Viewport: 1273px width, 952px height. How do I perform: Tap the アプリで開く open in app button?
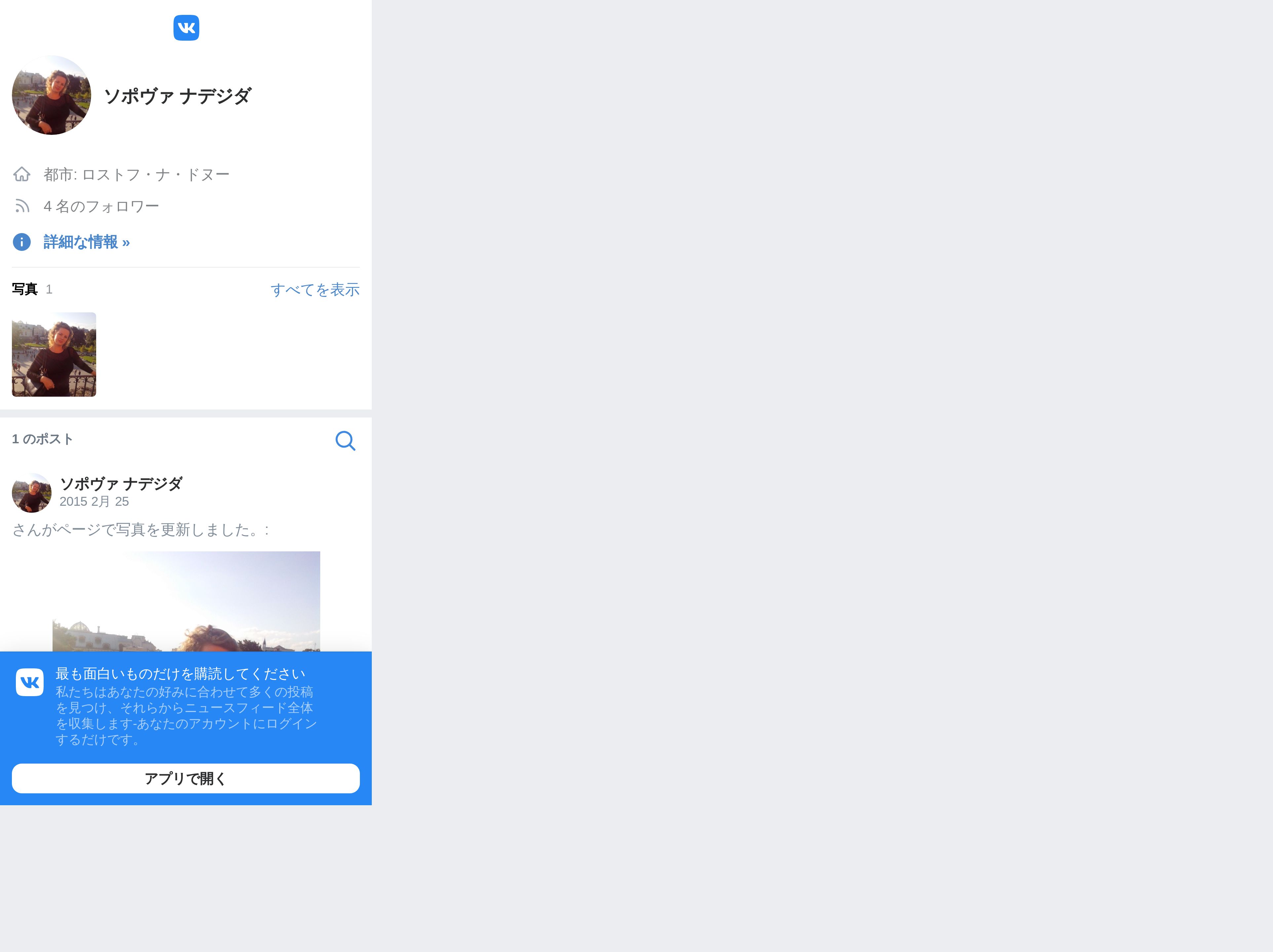pos(186,778)
